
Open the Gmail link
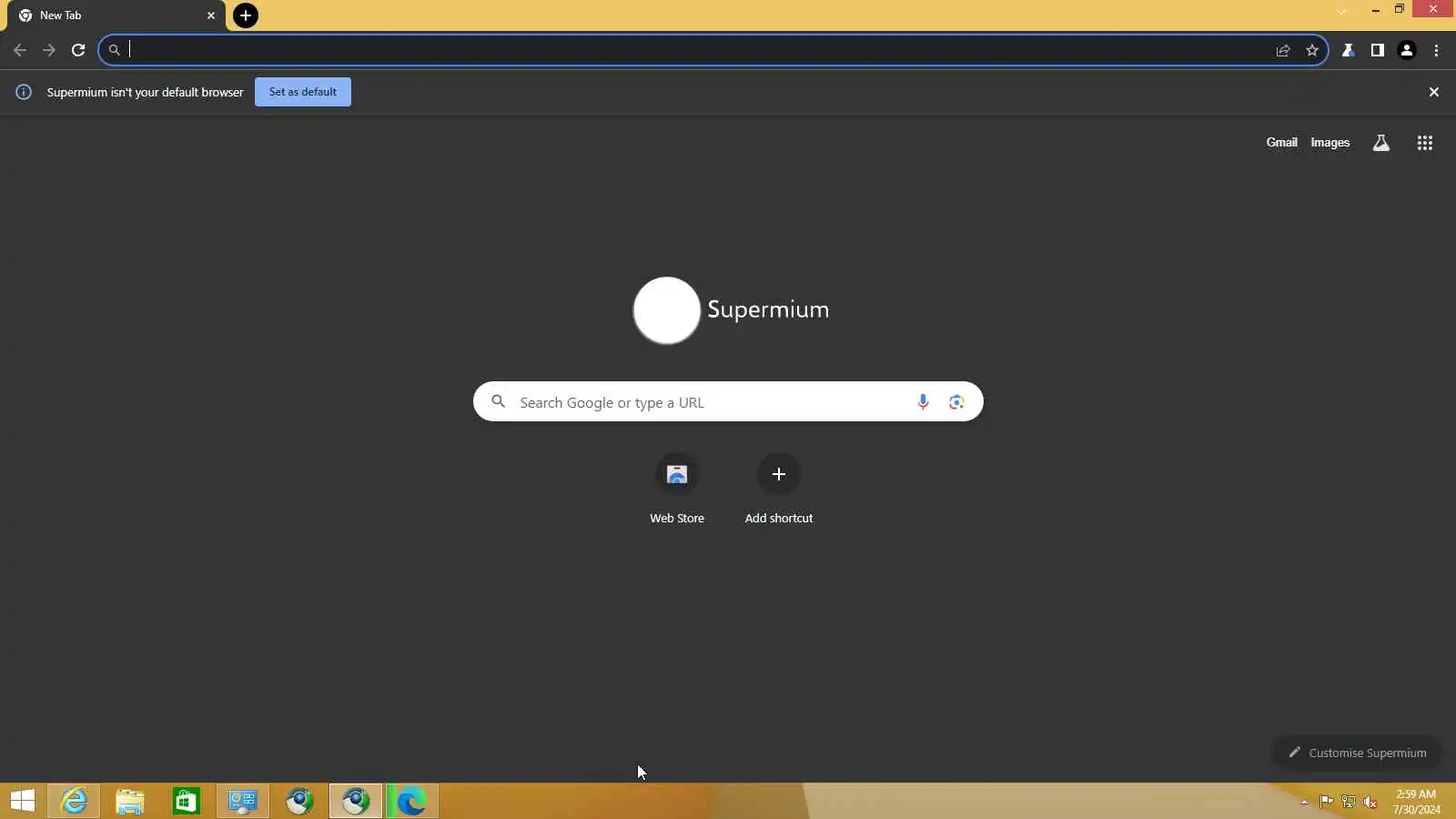(x=1282, y=143)
